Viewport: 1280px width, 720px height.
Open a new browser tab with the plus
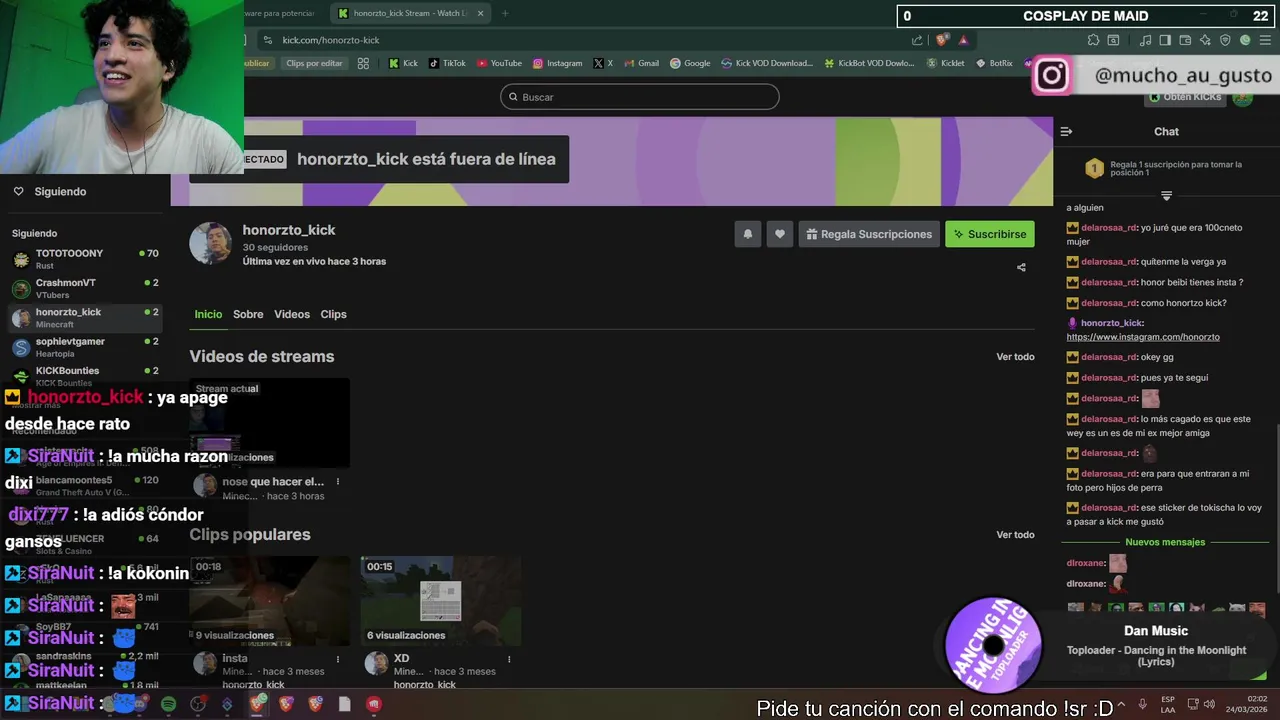point(505,13)
